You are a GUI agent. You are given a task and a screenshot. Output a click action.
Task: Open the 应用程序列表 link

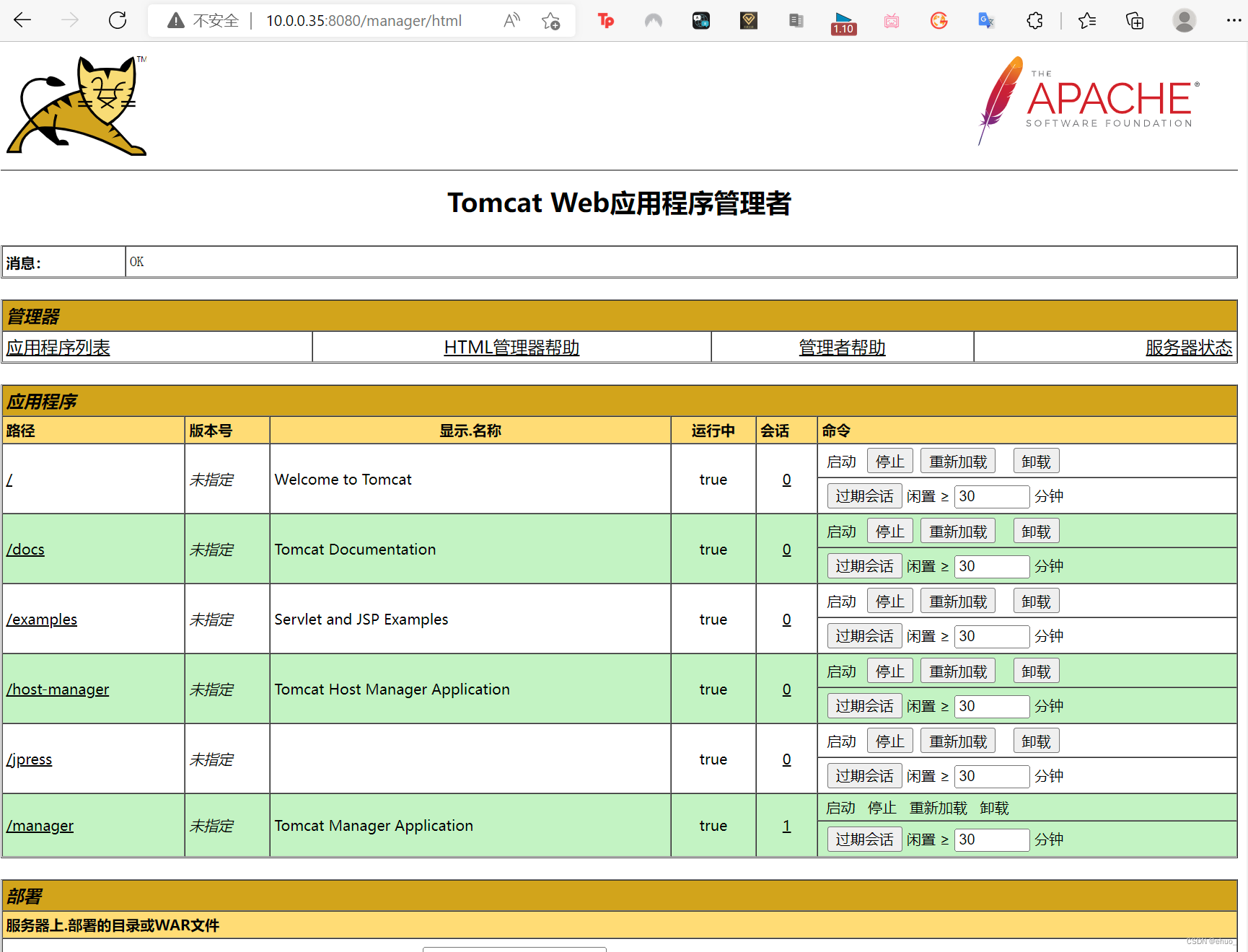[58, 348]
